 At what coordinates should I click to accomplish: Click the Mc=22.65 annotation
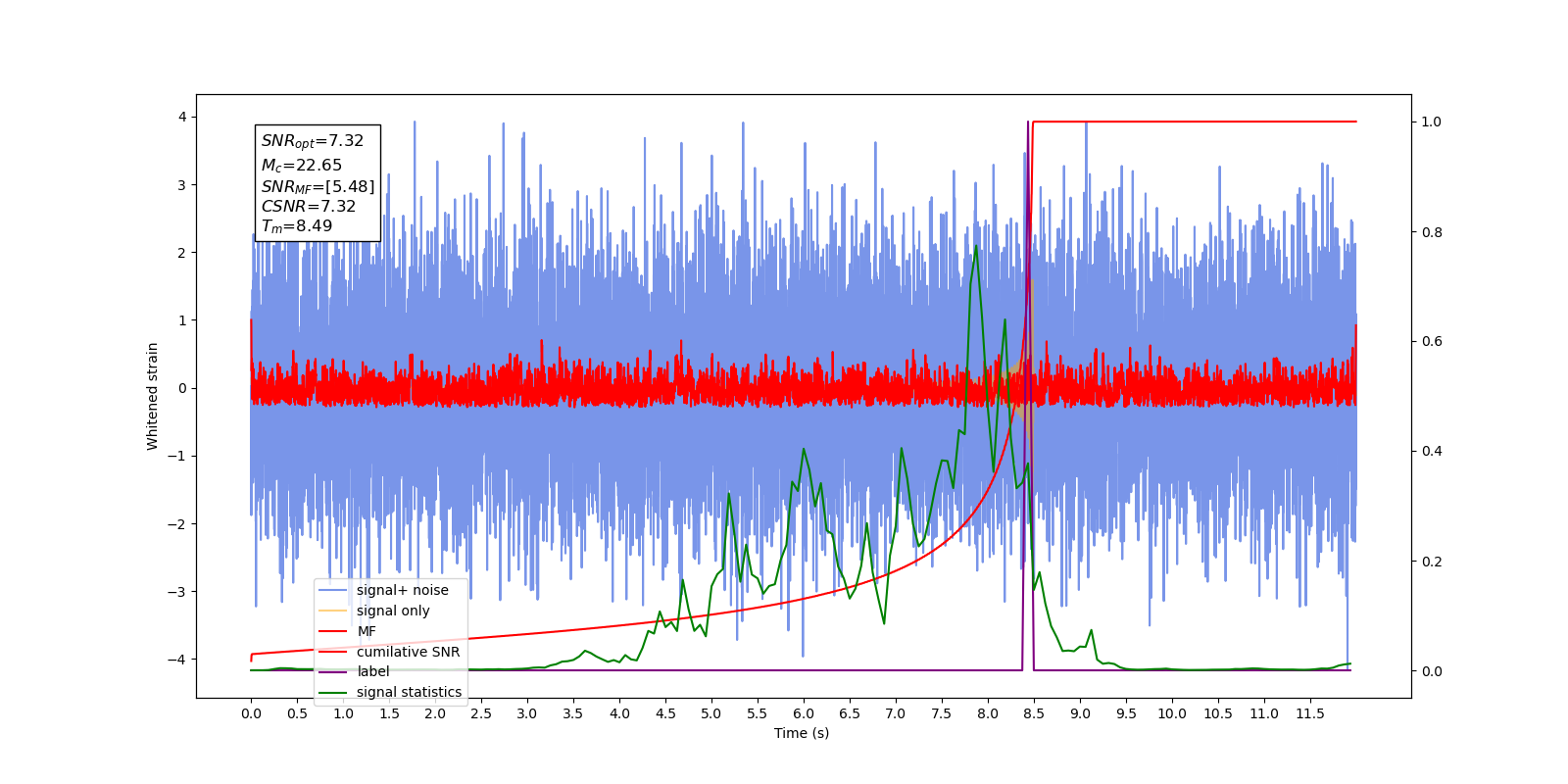point(302,166)
